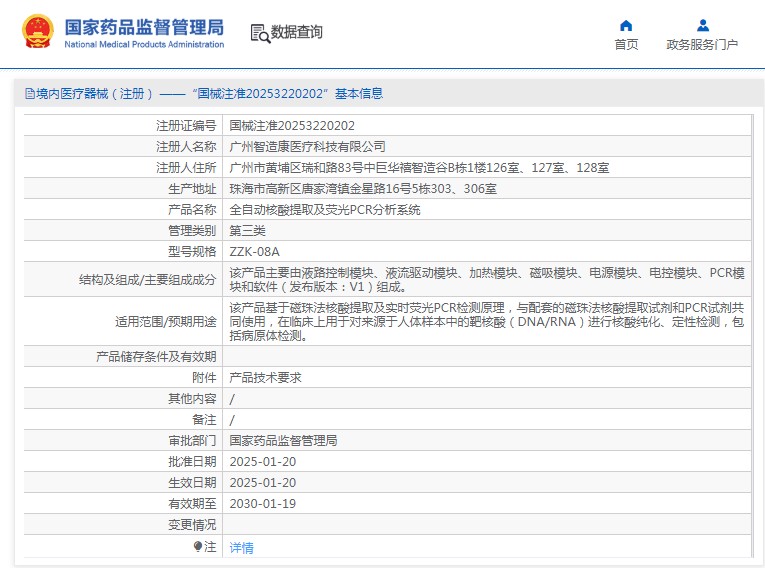Click the 备注 row label
Viewport: 765px width, 568px height.
204,420
